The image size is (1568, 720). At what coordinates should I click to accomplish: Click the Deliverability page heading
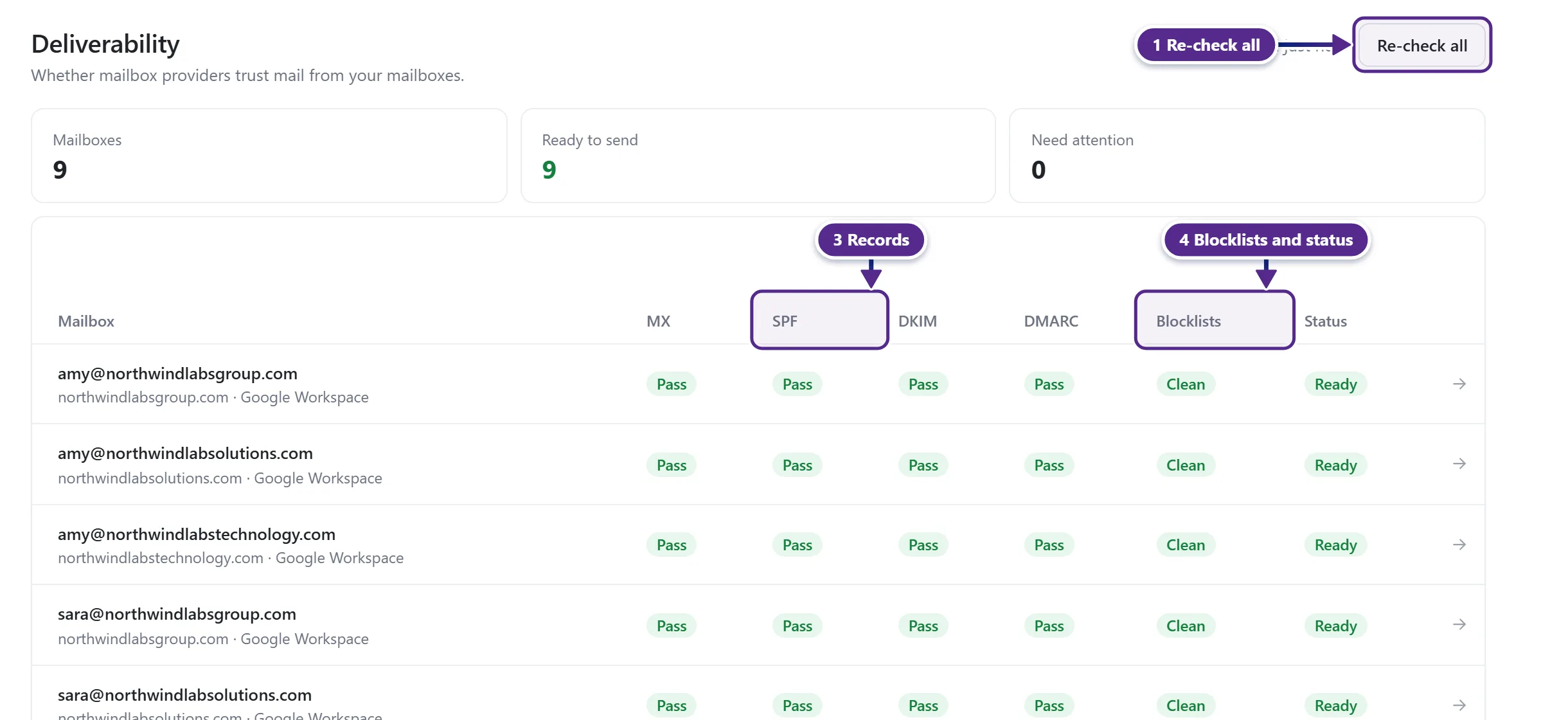point(105,44)
